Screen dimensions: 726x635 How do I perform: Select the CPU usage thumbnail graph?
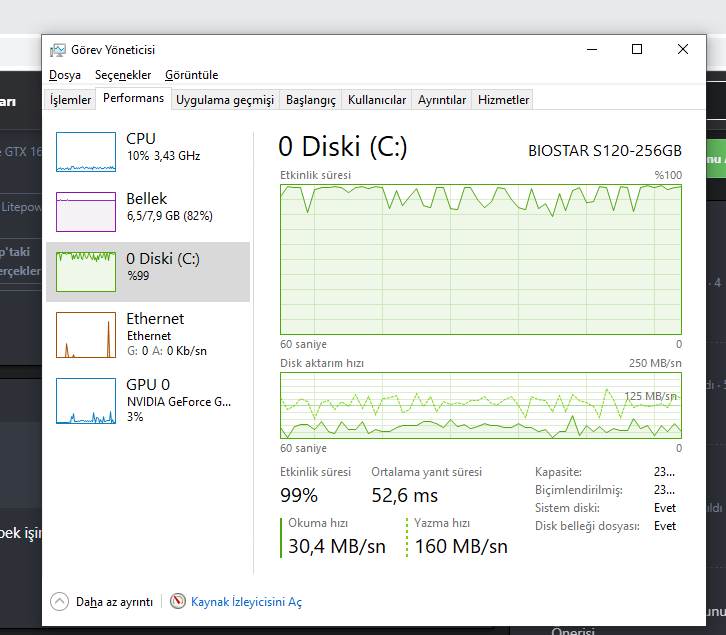[86, 151]
